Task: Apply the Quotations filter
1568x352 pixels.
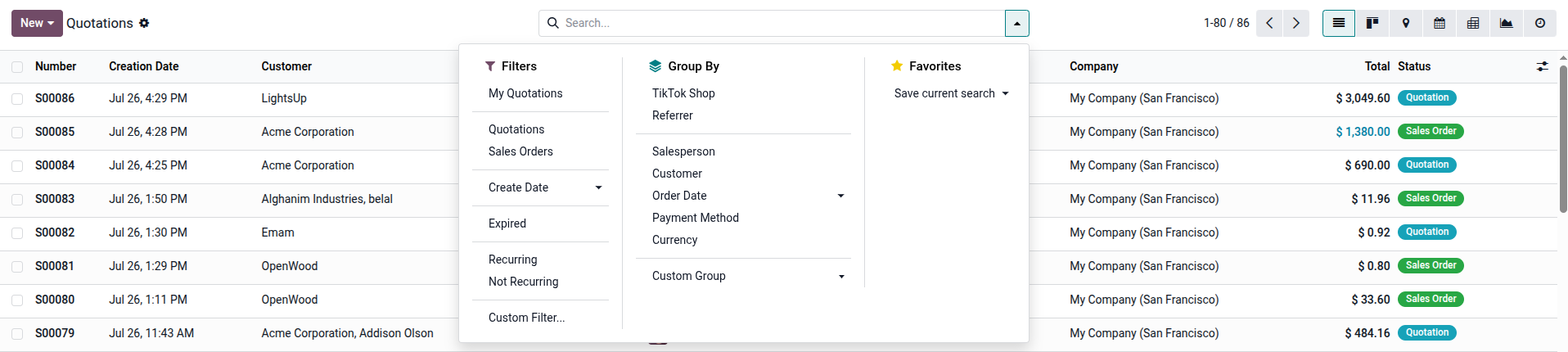Action: click(516, 129)
